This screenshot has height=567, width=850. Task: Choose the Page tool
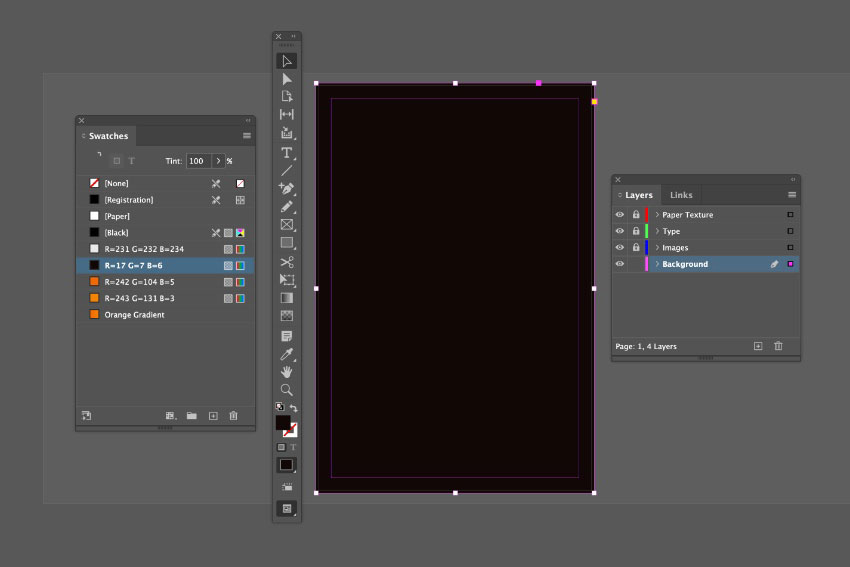tap(287, 96)
